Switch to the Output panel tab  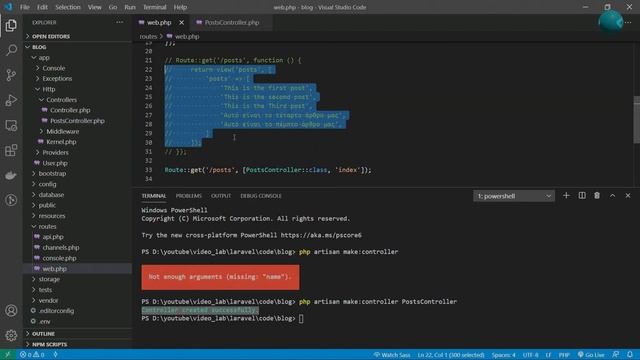(x=221, y=196)
